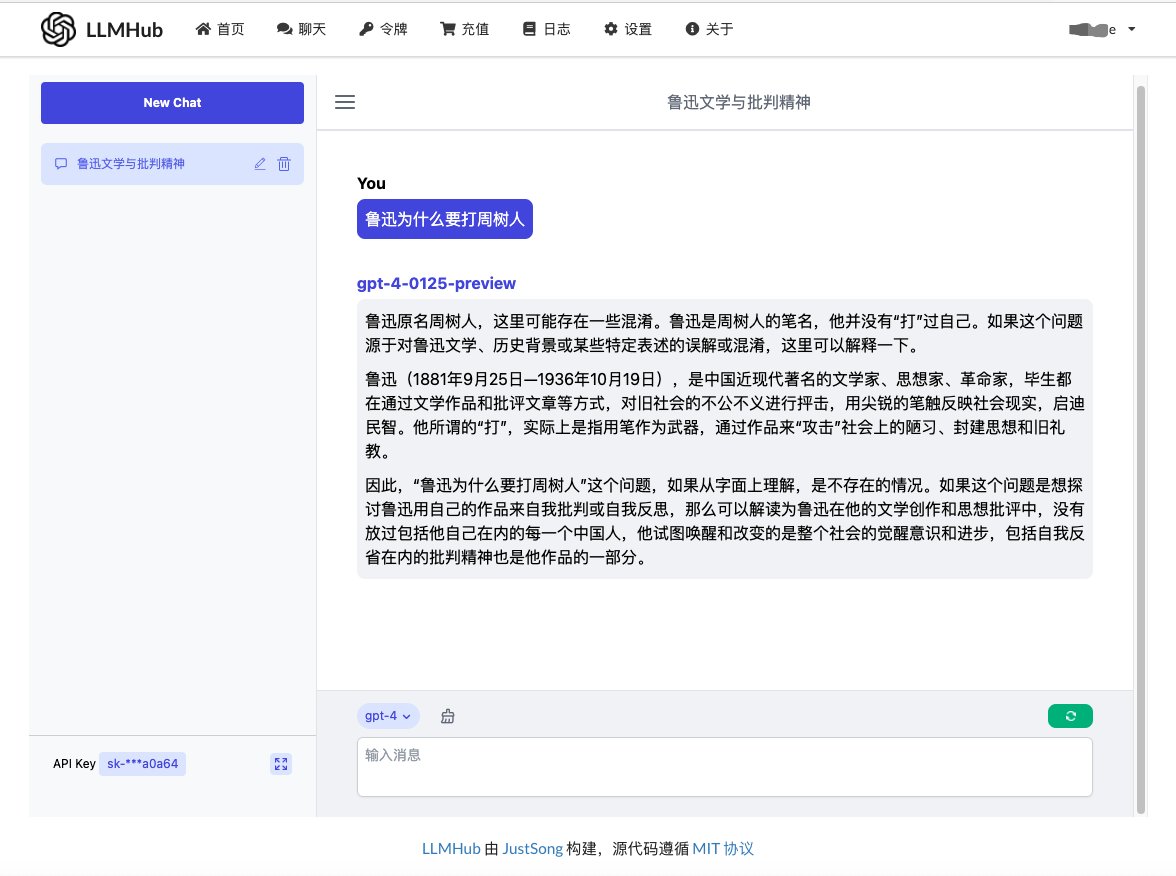Toggle the sidebar with hamburger icon
This screenshot has height=876, width=1176.
click(x=345, y=102)
